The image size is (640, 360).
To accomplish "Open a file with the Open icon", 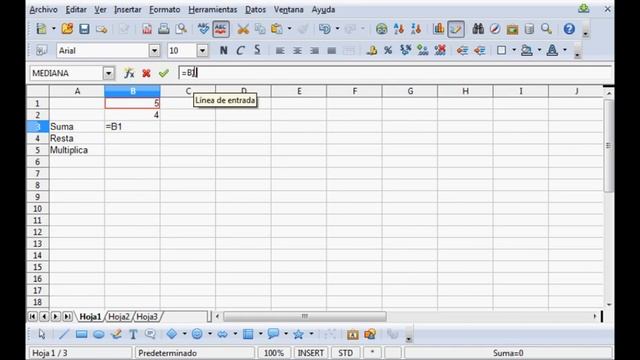I will 67,29.
